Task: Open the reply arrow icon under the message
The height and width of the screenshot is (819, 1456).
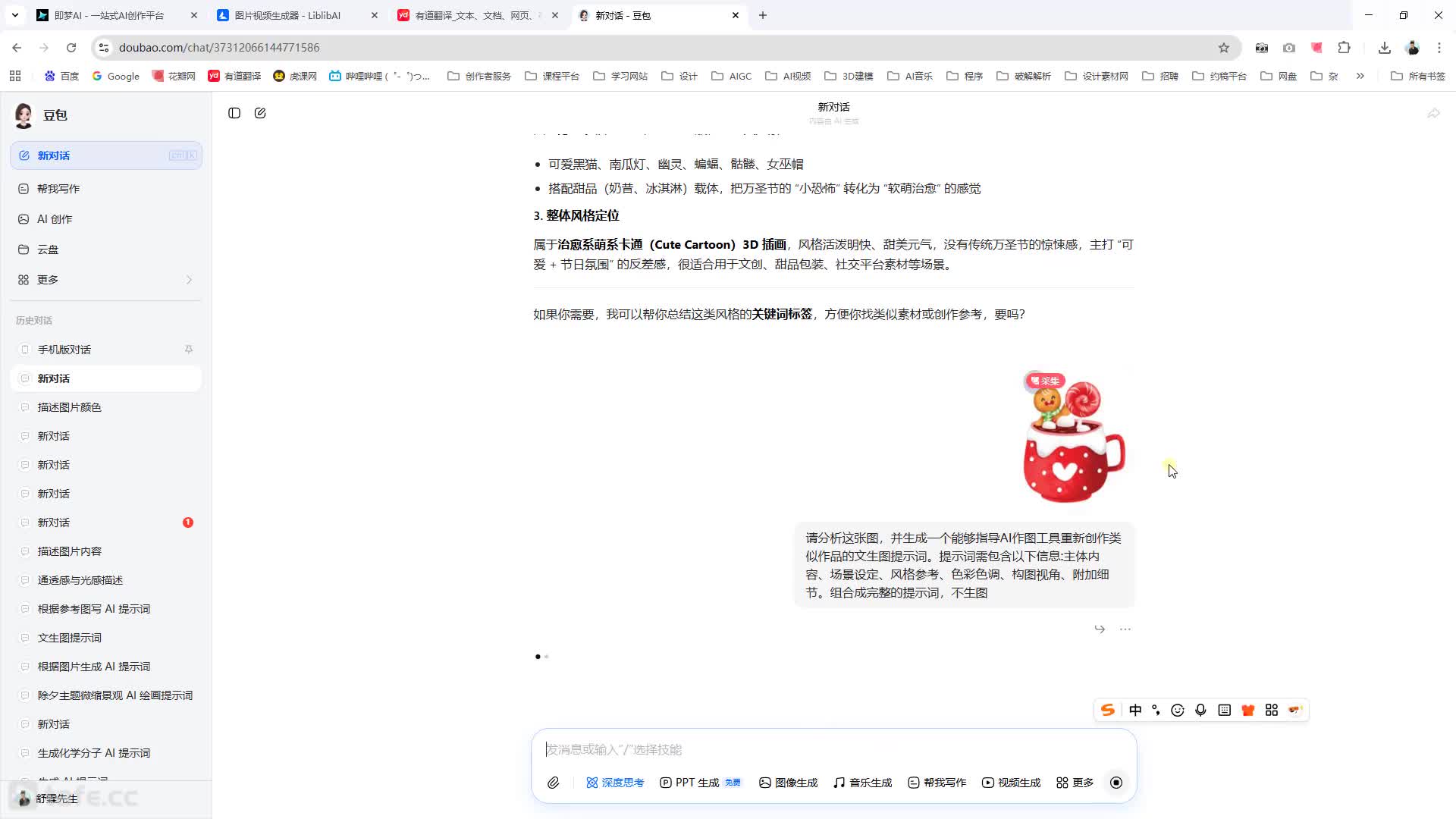Action: tap(1100, 629)
